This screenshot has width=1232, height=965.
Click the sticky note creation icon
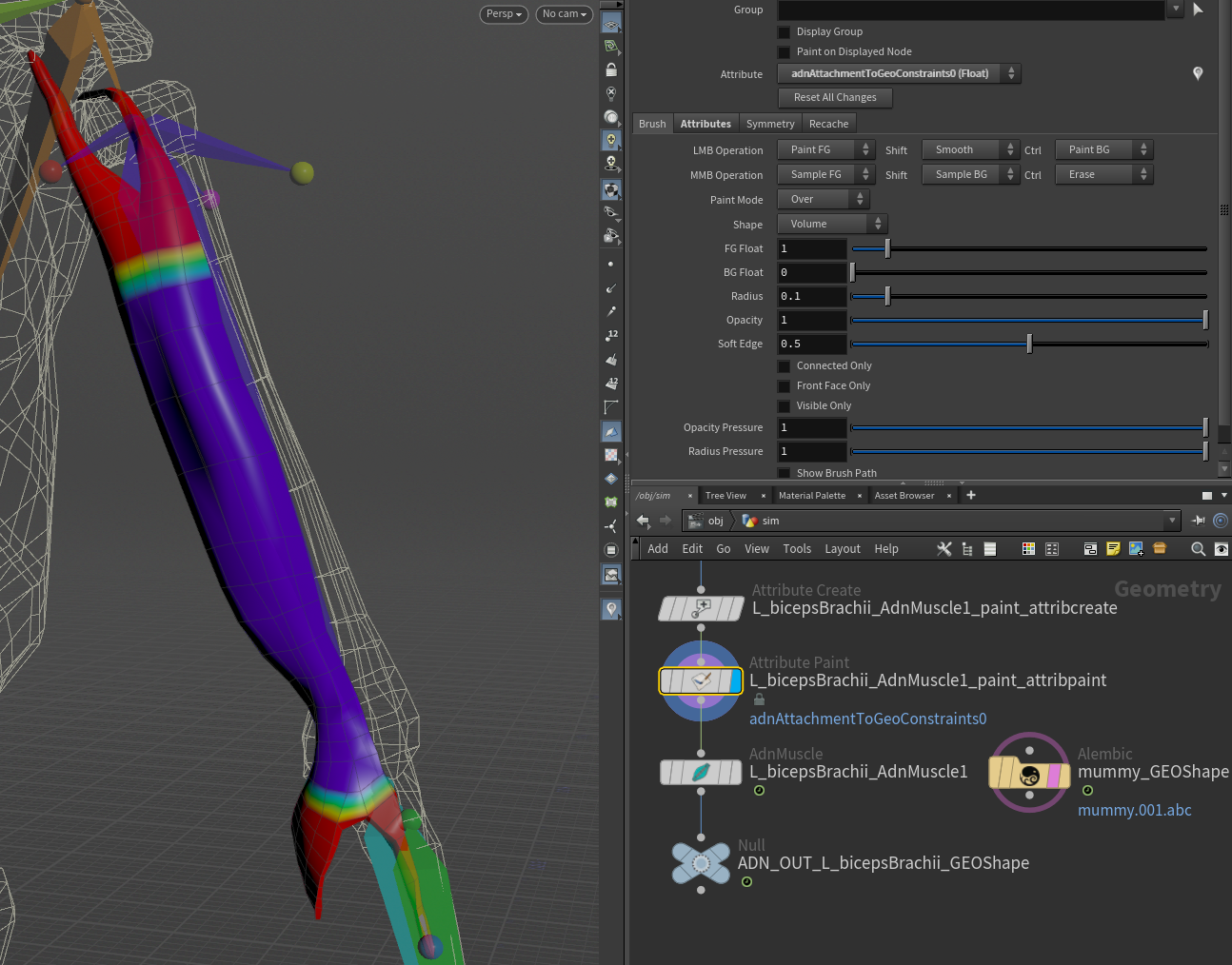tap(1113, 548)
